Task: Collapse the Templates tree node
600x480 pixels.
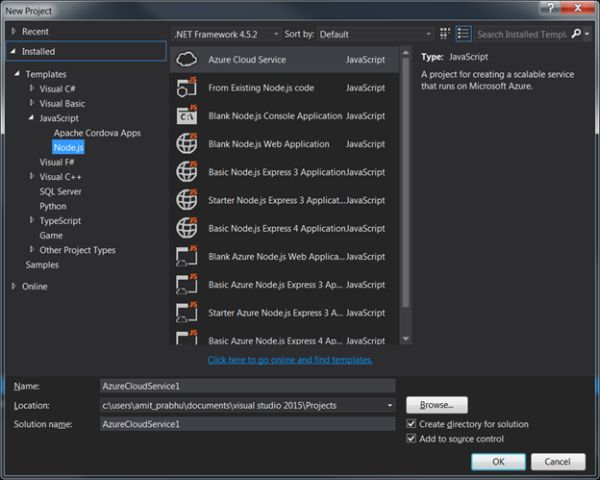Action: (17, 73)
